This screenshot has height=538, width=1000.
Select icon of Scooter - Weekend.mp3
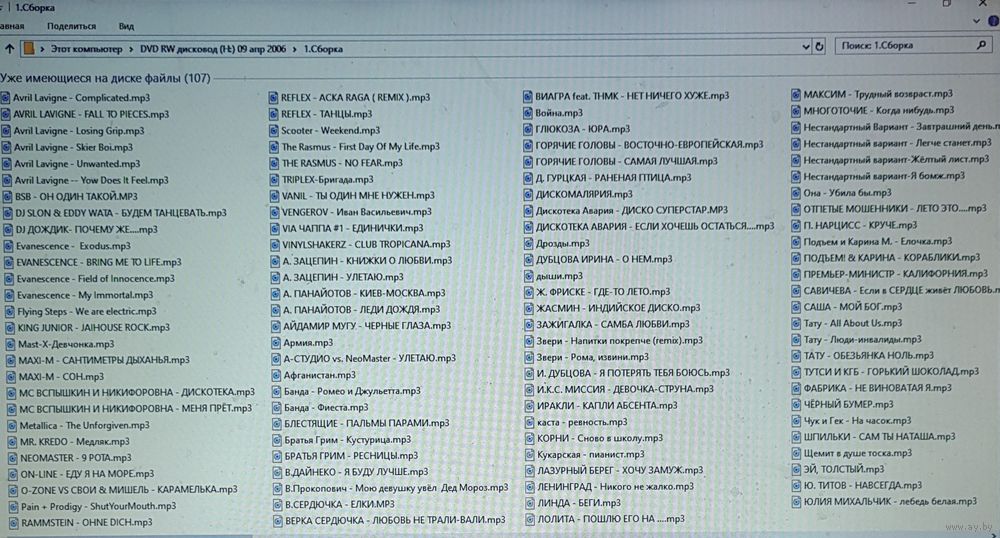coord(274,130)
